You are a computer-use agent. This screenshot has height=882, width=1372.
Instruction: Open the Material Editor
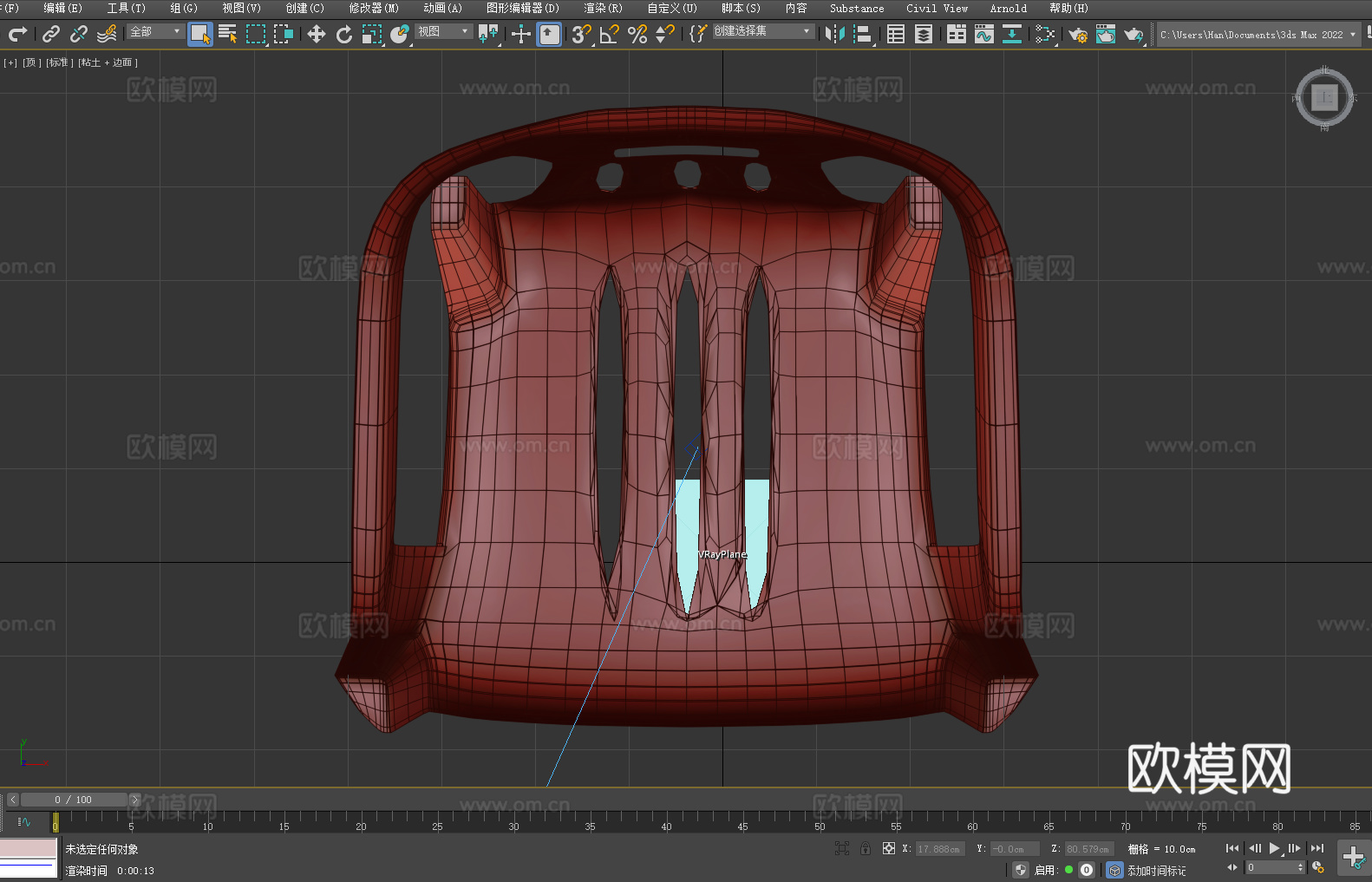1045,34
